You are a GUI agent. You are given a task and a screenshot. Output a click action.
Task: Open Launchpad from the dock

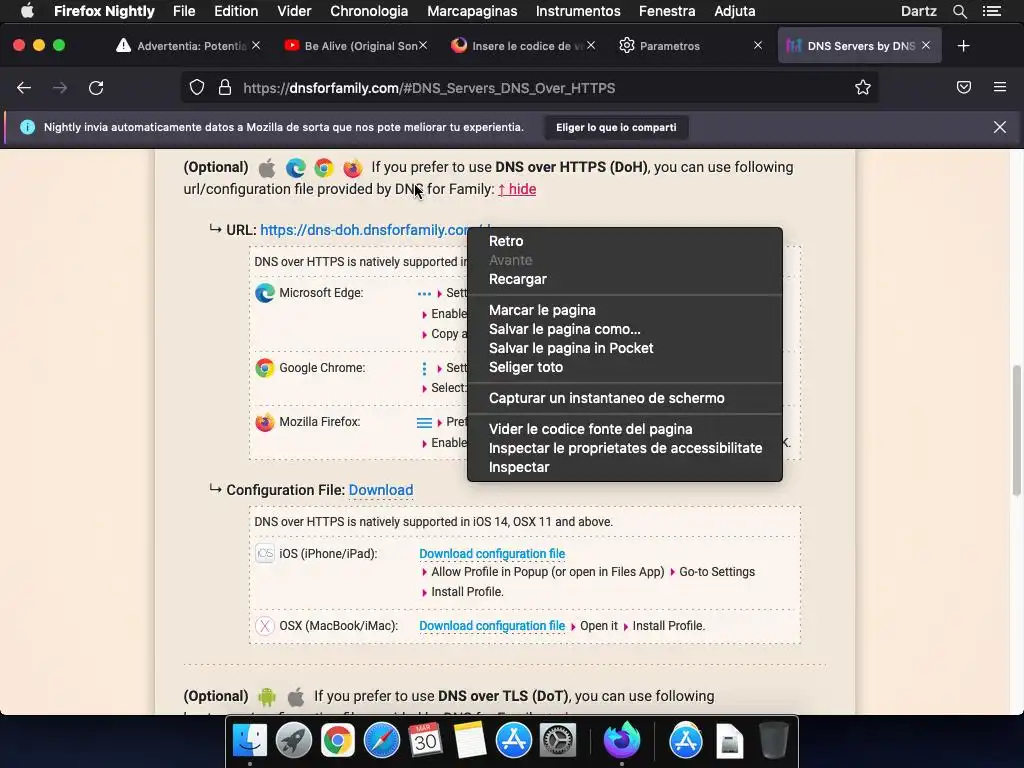coord(293,741)
